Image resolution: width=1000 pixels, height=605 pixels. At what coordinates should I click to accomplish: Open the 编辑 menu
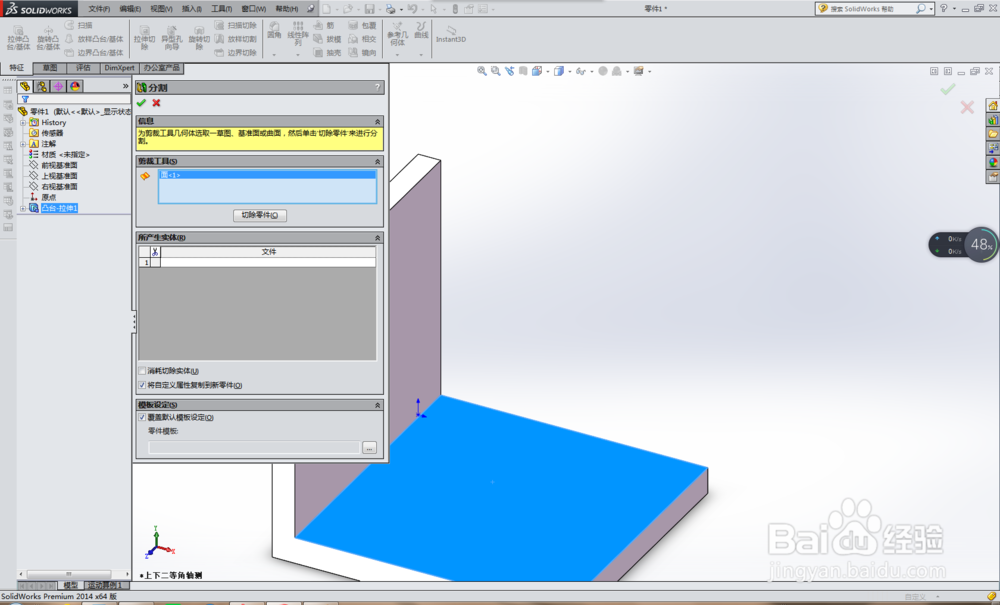130,9
